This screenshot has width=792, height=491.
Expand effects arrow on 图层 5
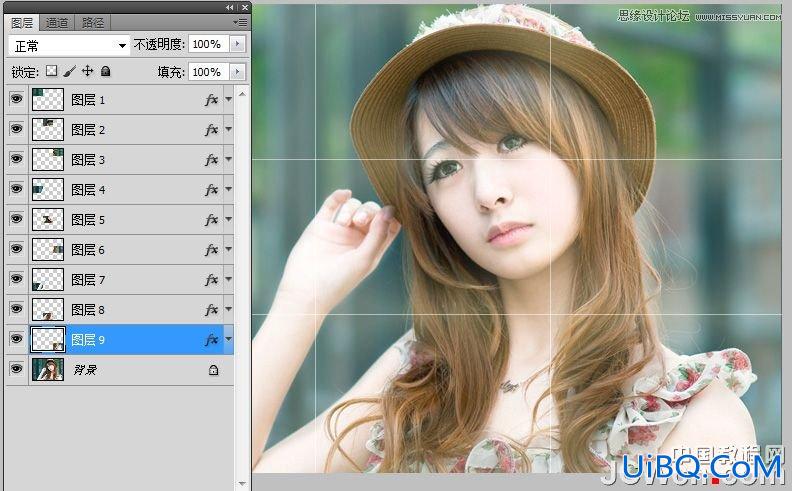click(x=228, y=219)
